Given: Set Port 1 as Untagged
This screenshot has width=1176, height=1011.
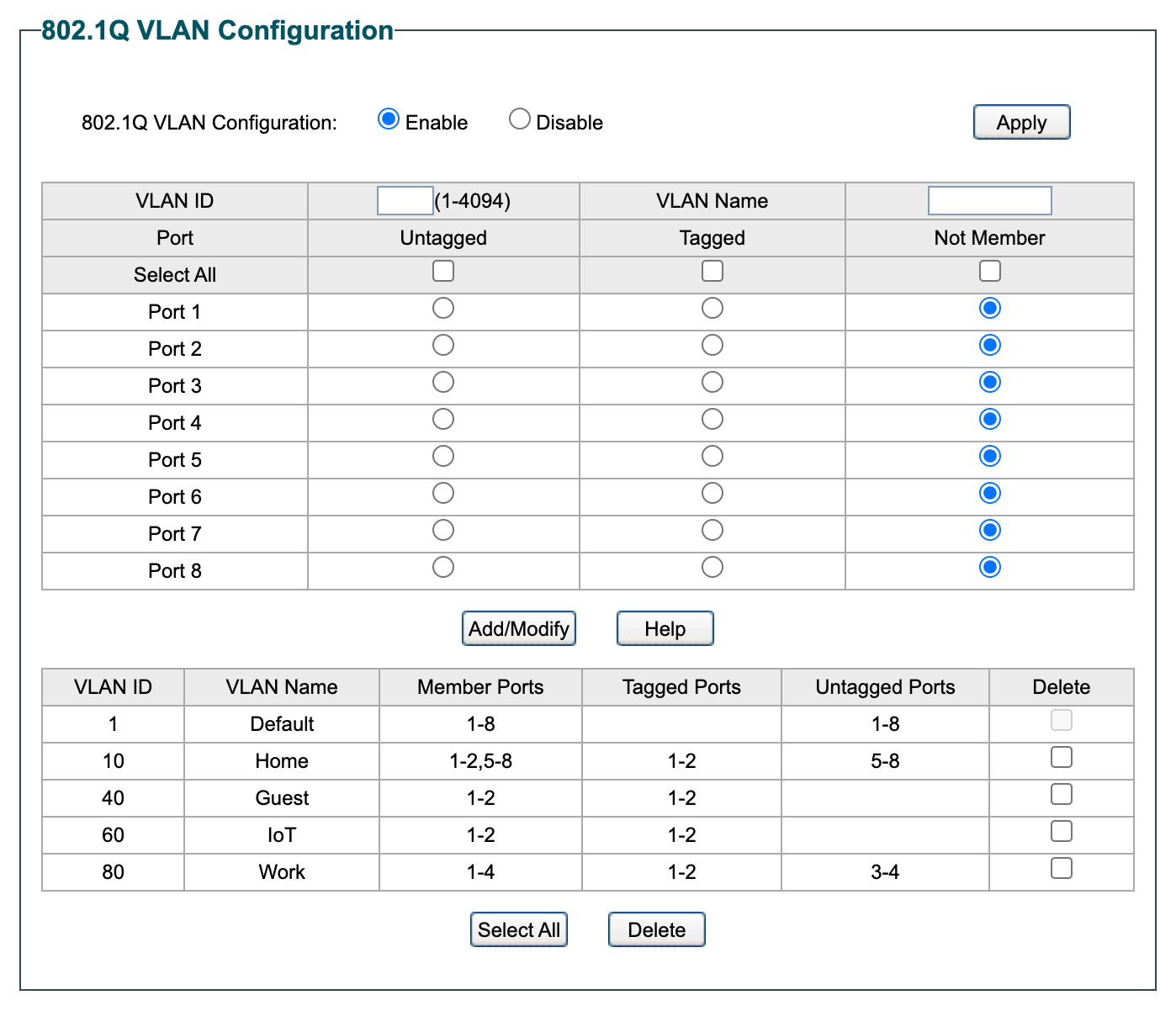Looking at the screenshot, I should [x=443, y=309].
